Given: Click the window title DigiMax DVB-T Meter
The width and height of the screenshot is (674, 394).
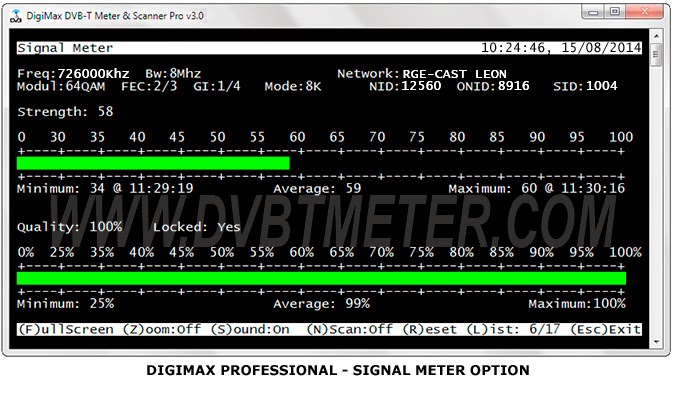Looking at the screenshot, I should [x=115, y=16].
